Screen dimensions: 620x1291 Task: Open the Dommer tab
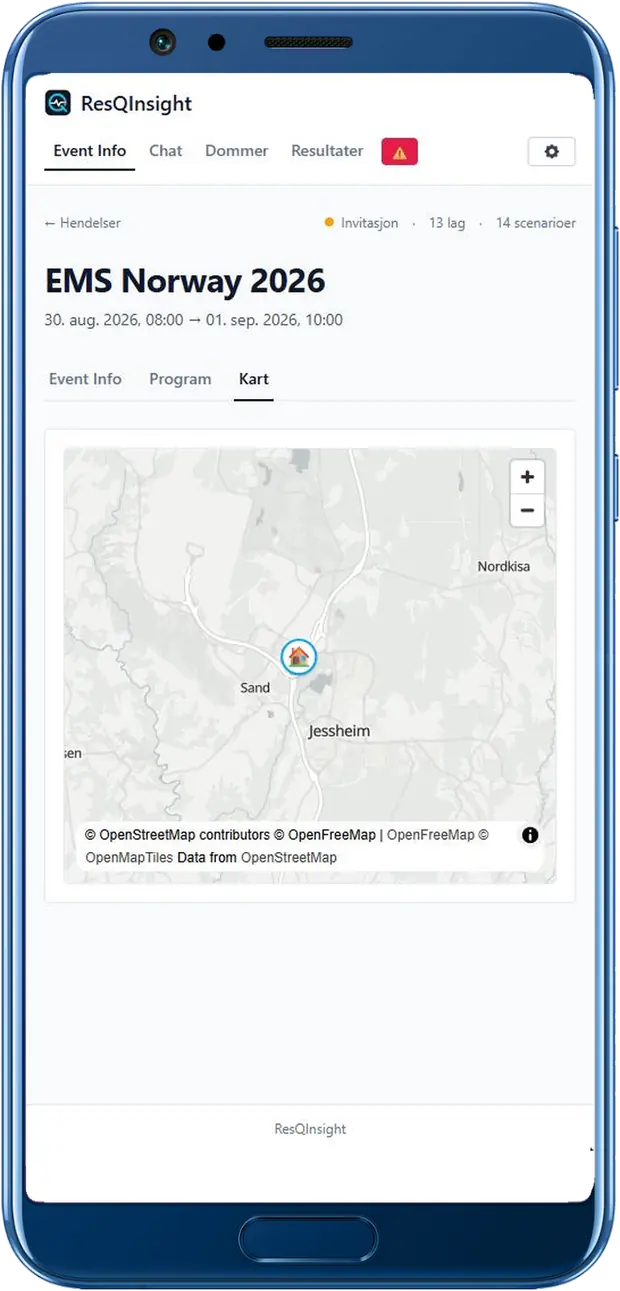click(237, 151)
